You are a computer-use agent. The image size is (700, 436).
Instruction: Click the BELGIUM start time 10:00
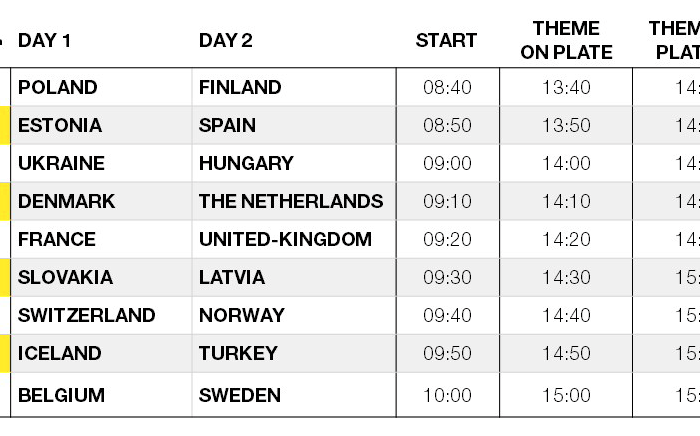(x=447, y=395)
